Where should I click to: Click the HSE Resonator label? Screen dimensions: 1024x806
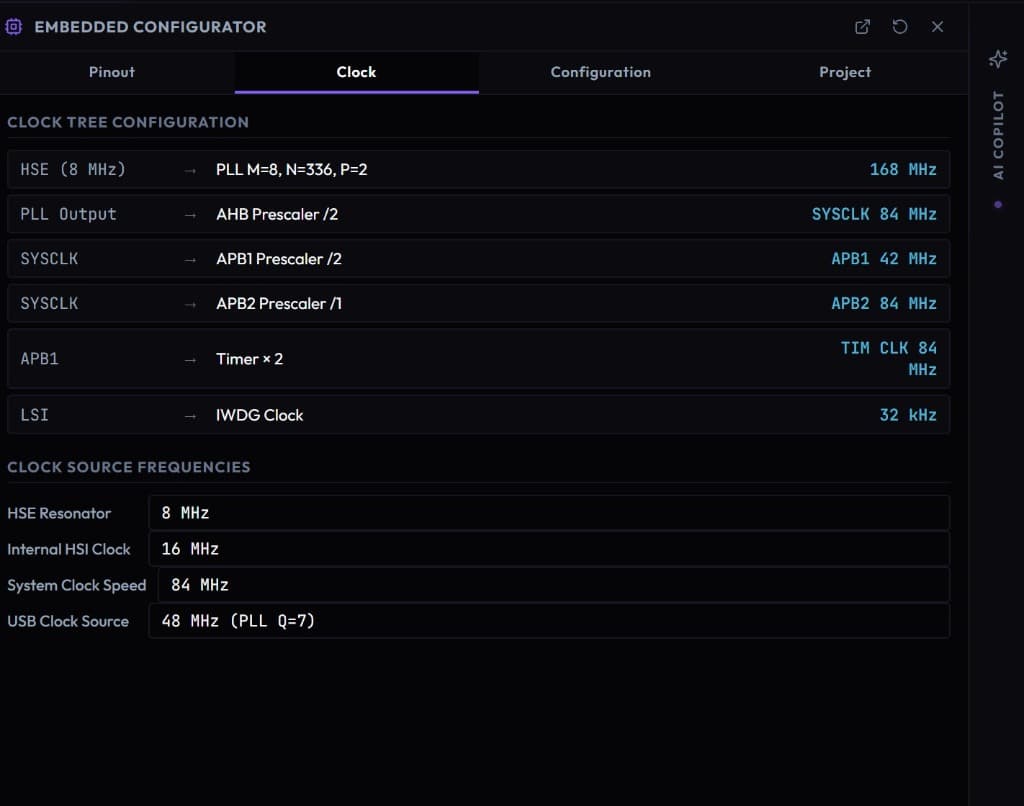[x=59, y=513]
